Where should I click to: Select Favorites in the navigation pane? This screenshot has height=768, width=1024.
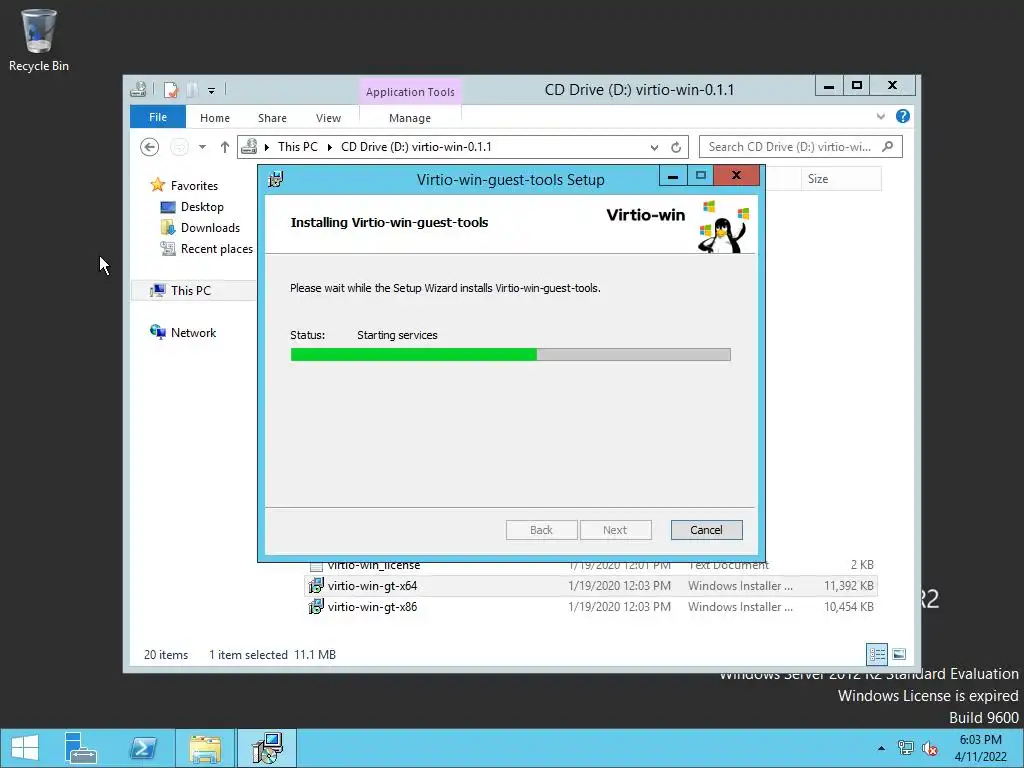(x=194, y=186)
